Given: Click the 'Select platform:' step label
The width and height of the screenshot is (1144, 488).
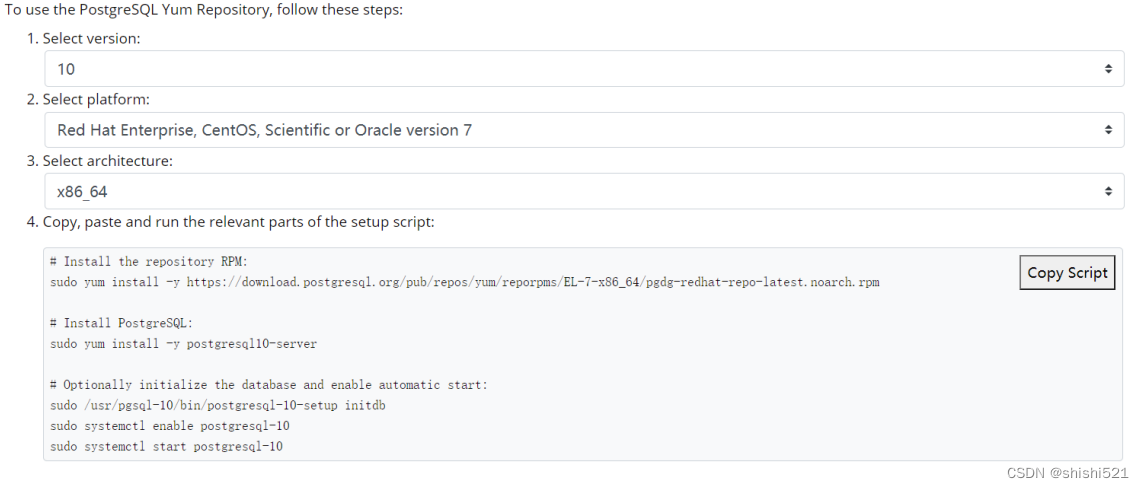Looking at the screenshot, I should coord(96,99).
